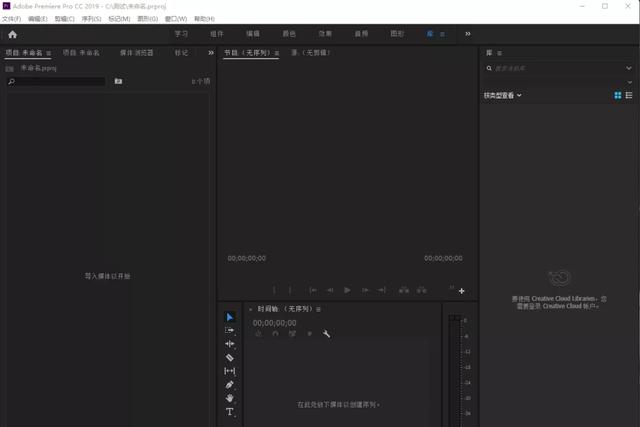
Task: Switch libraries panel to grid view
Action: (x=618, y=95)
